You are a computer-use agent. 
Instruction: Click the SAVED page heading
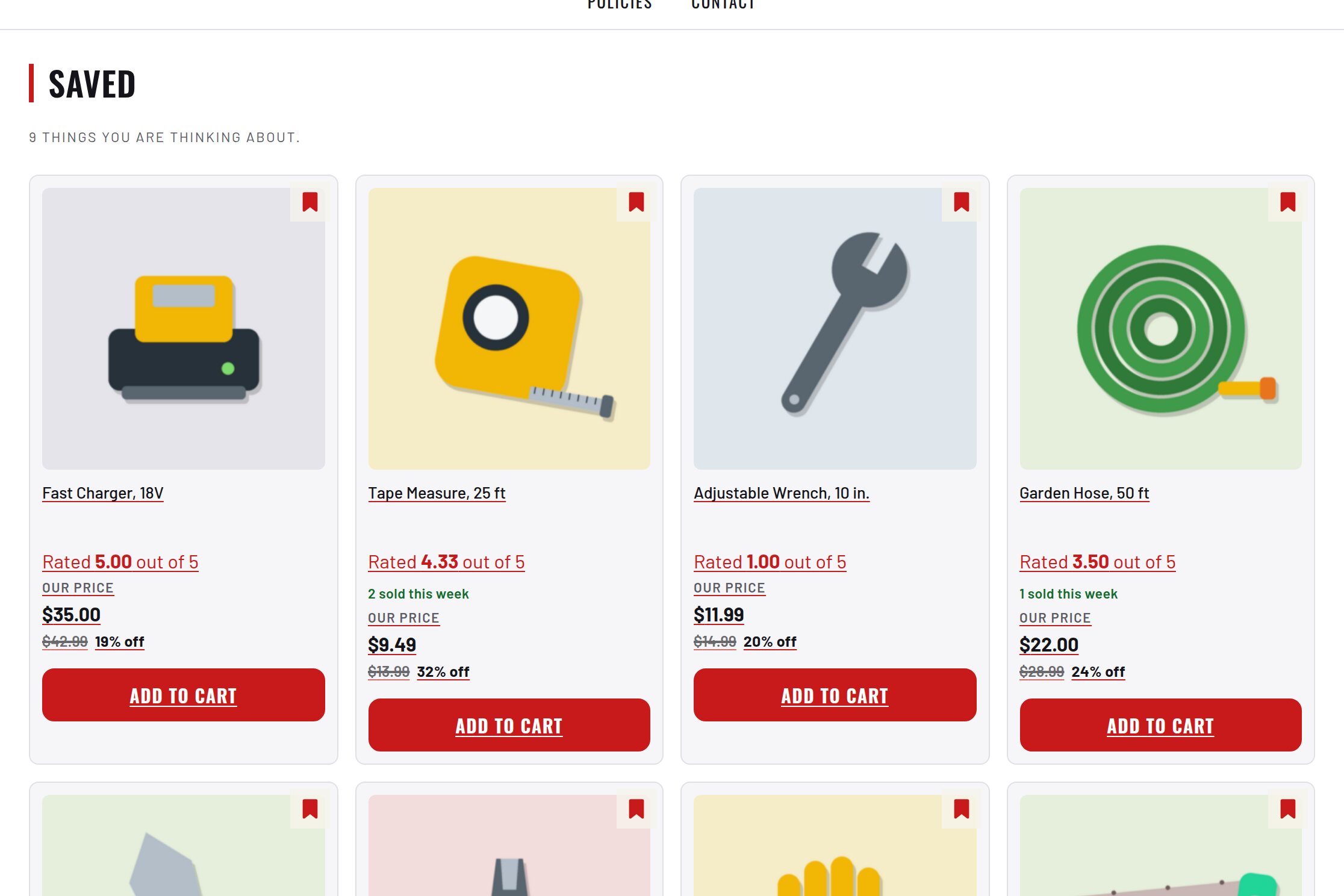click(x=92, y=84)
